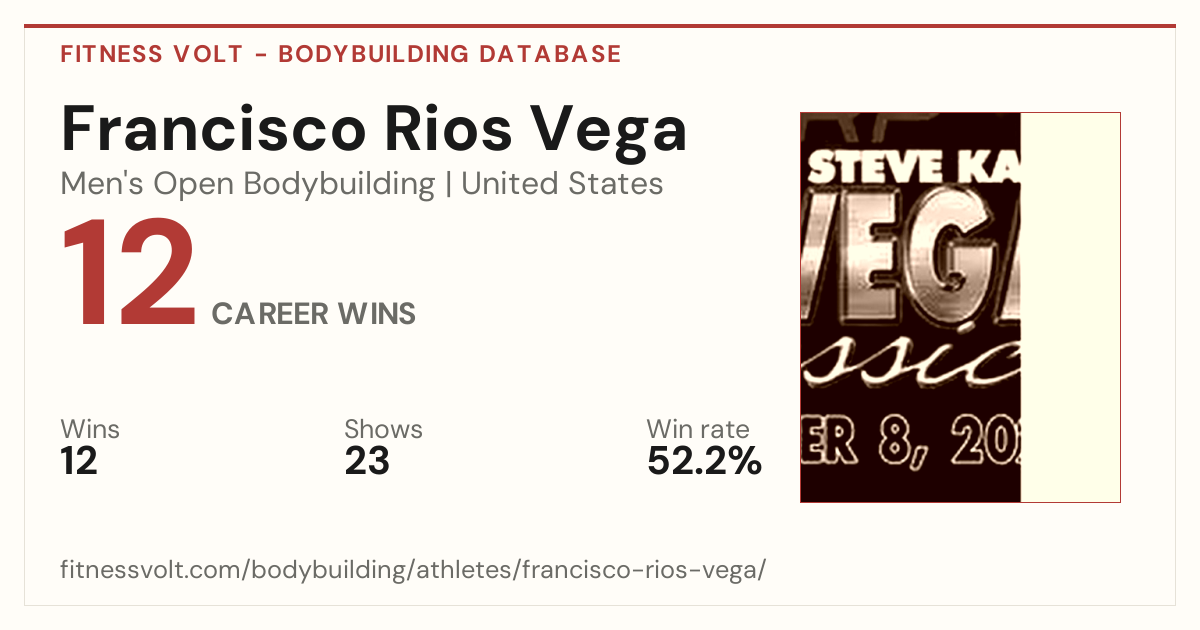The width and height of the screenshot is (1200, 630).
Task: Open the Vegas Classic poster thumbnail
Action: point(960,307)
